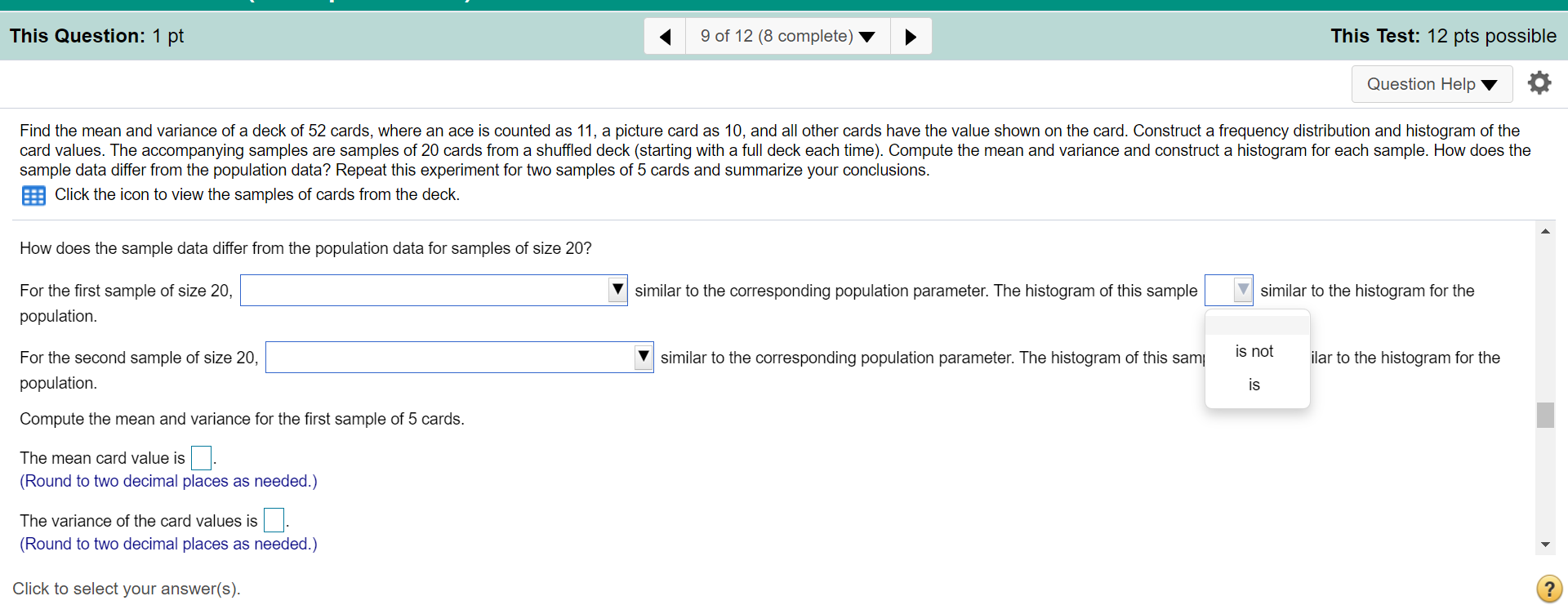This screenshot has height=605, width=1568.
Task: Toggle the first histogram similarity dropdown arrow
Action: 1243,290
